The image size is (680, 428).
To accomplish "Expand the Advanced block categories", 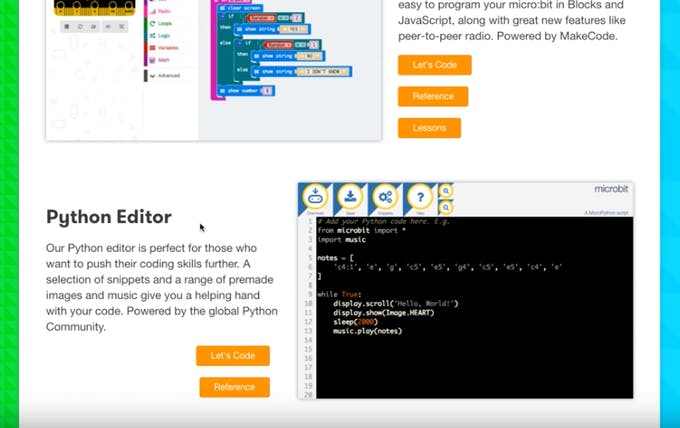I will pos(171,75).
